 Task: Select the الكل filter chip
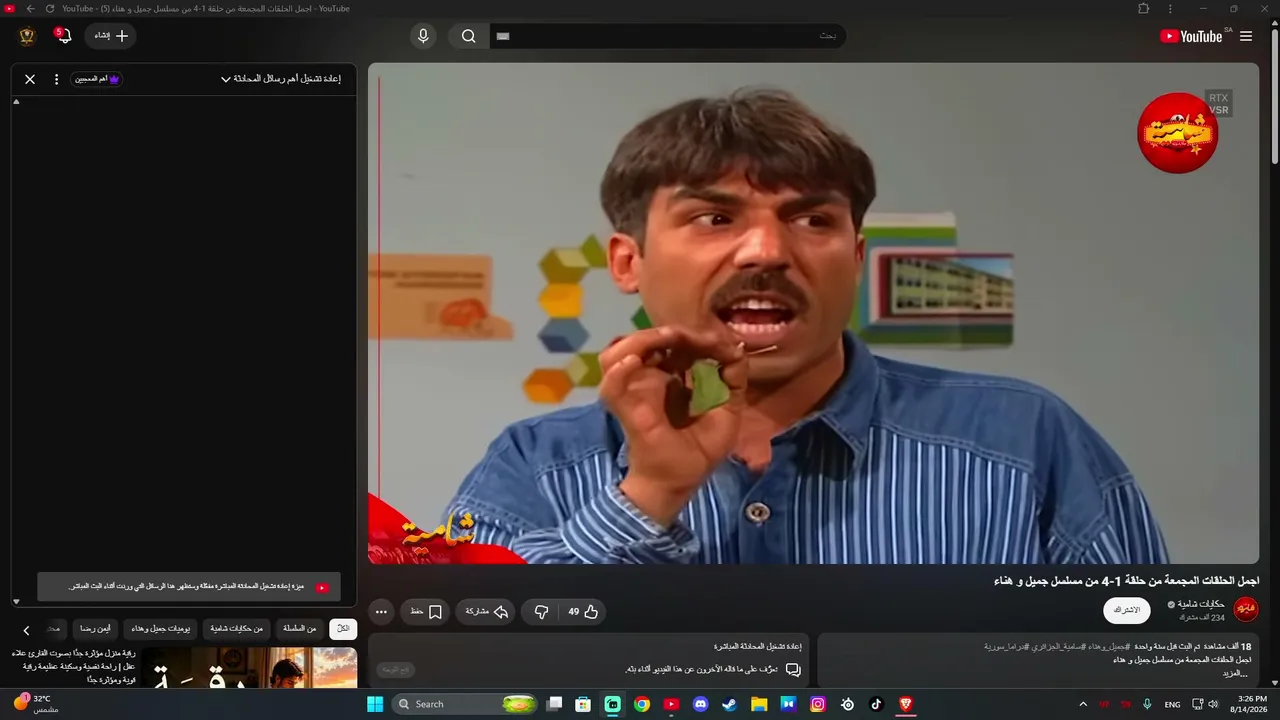click(x=343, y=629)
